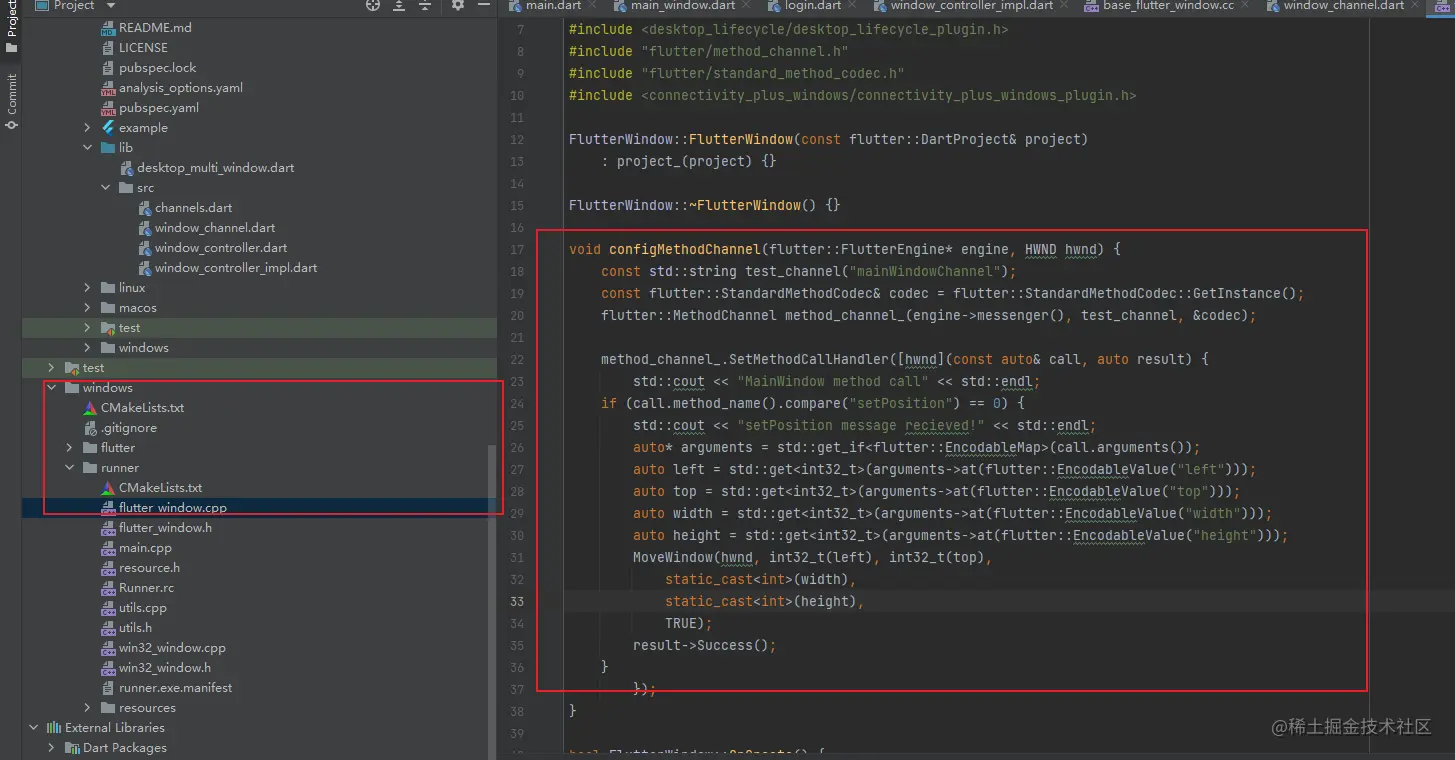Image resolution: width=1455 pixels, height=760 pixels.
Task: Collapse External Libraries node
Action: 33,728
